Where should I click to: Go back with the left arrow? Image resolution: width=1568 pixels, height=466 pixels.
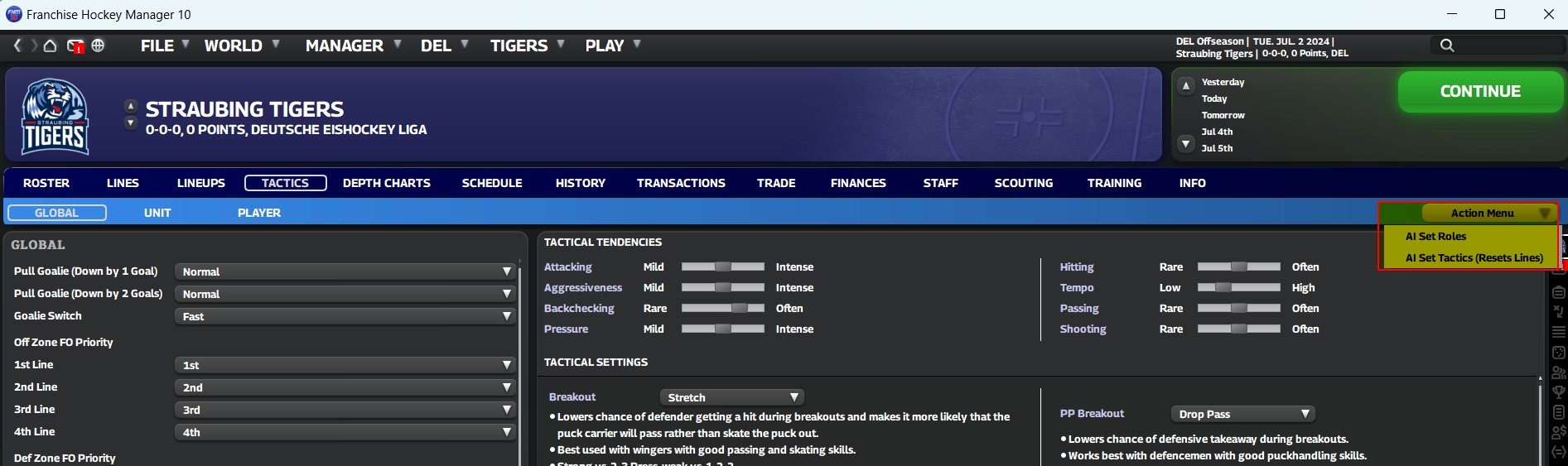17,46
